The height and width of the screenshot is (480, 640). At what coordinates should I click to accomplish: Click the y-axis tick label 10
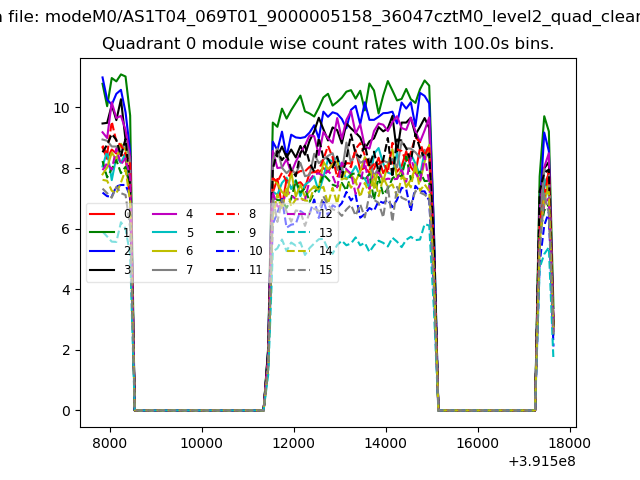tap(61, 108)
